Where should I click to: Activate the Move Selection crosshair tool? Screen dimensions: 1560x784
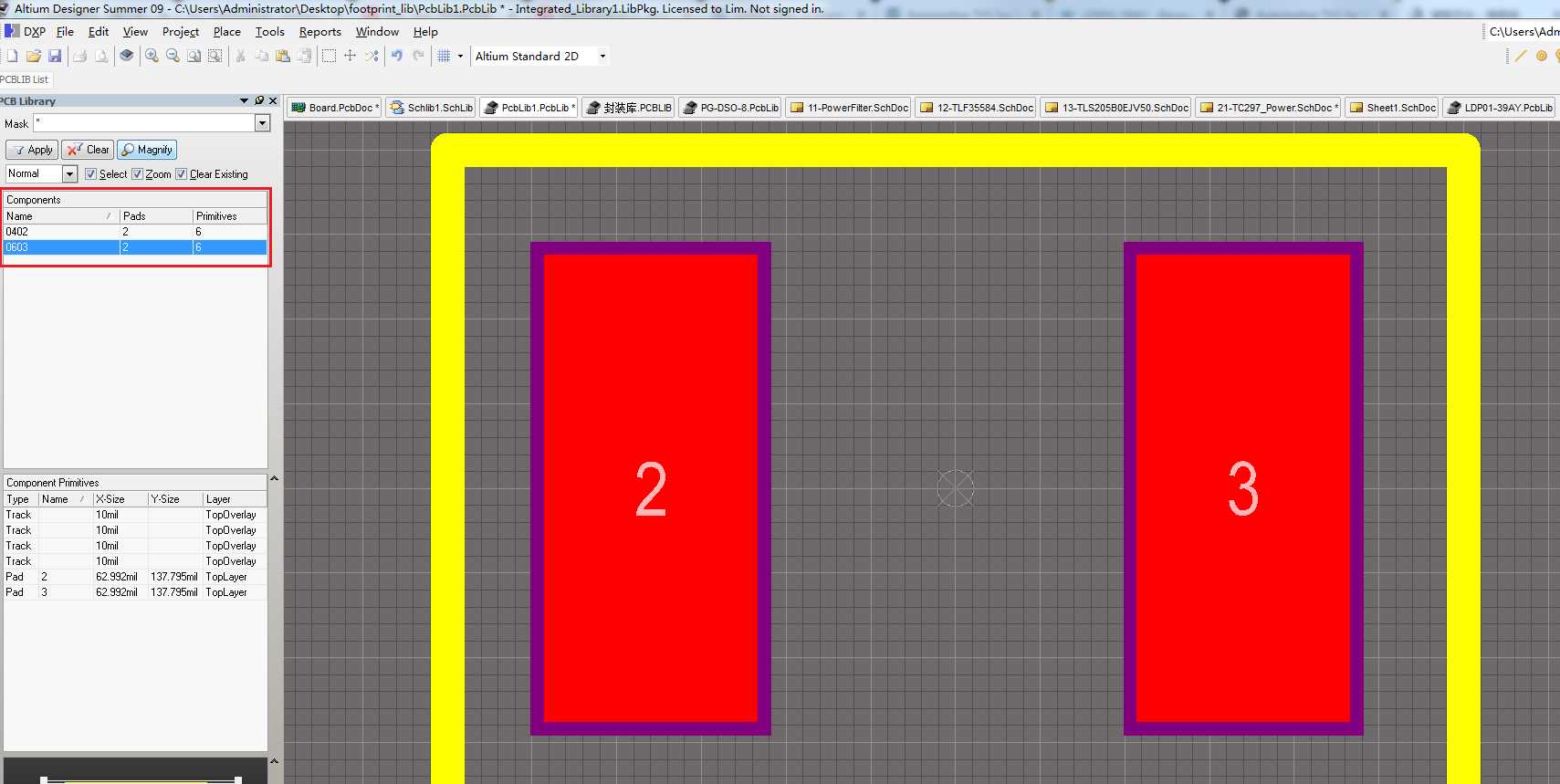[350, 56]
